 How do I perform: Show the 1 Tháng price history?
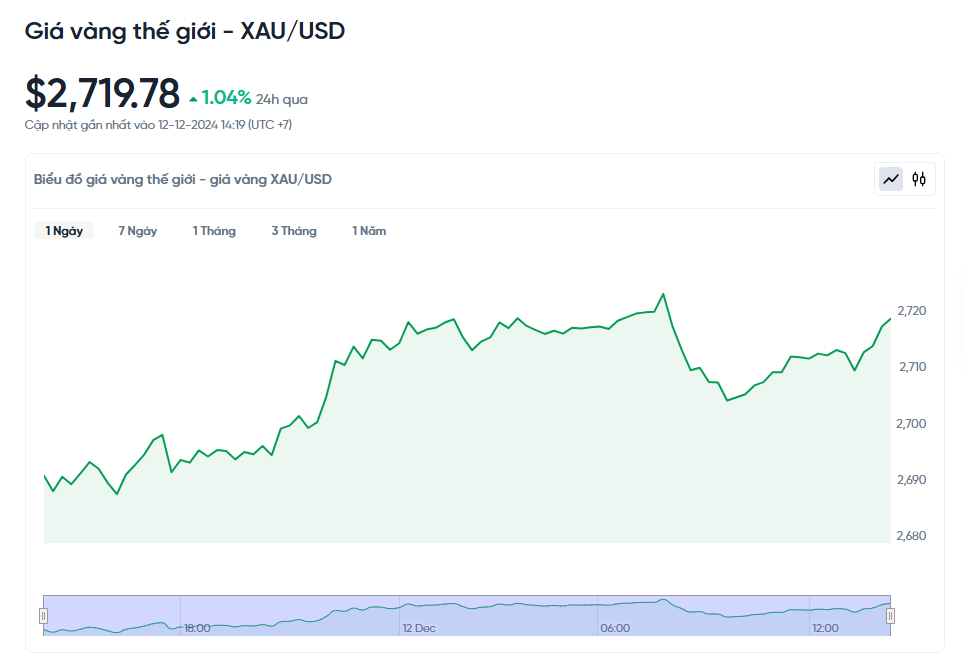coord(214,231)
